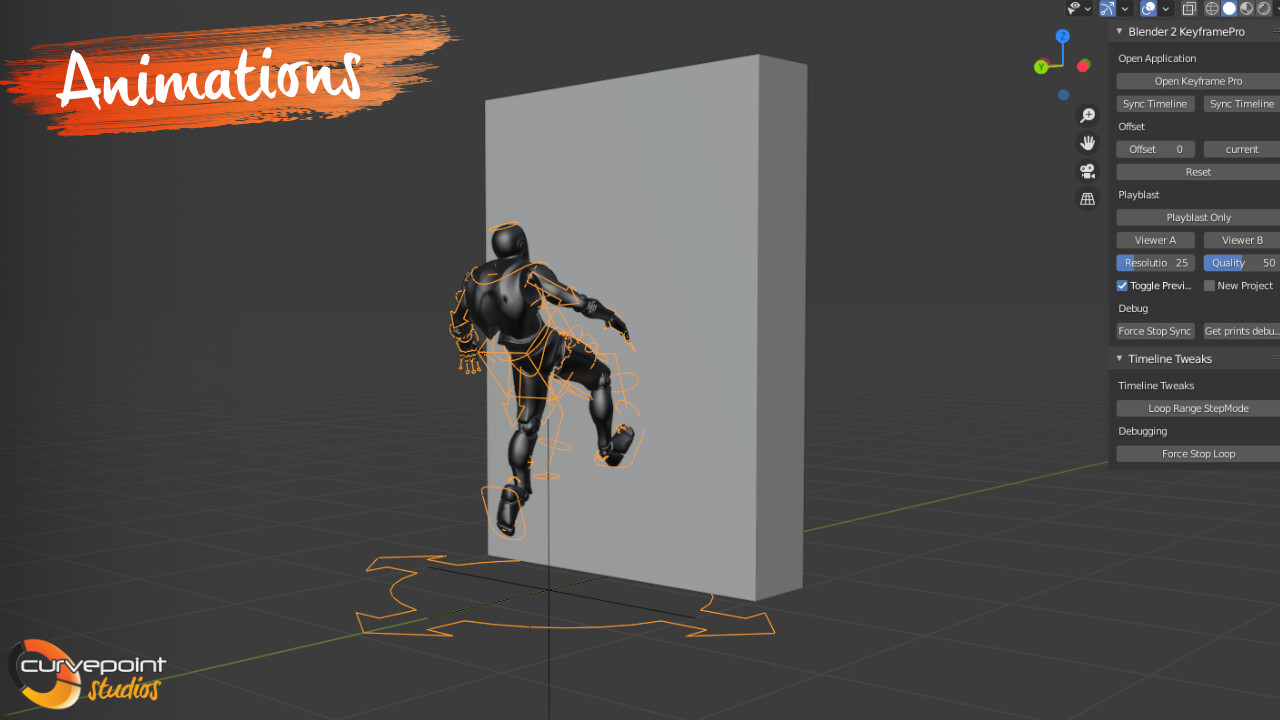Toggle the camera view icon
Screen dimensions: 1280x720
tap(1087, 170)
